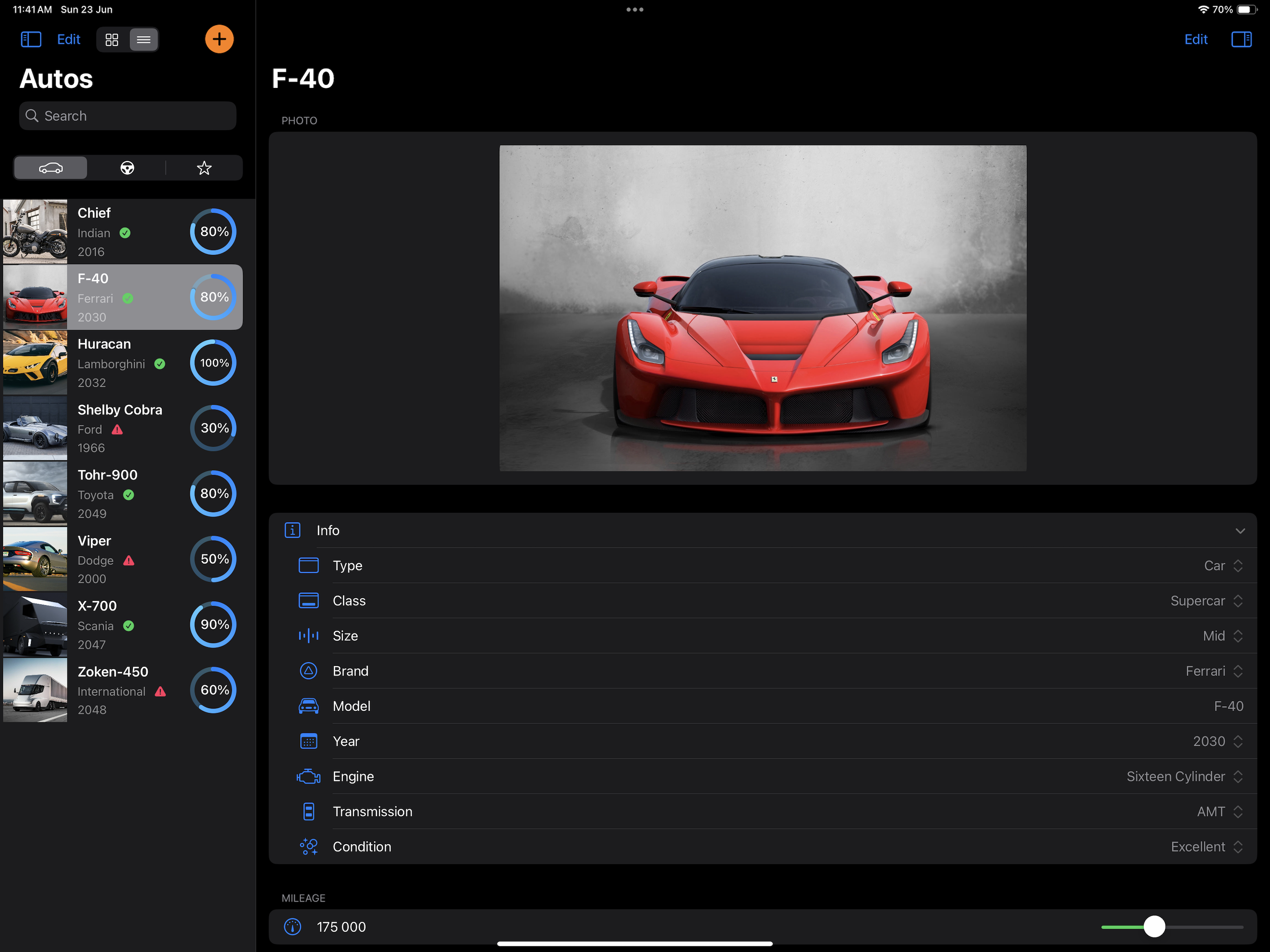Toggle the left sidebar panel icon
The width and height of the screenshot is (1270, 952).
31,40
